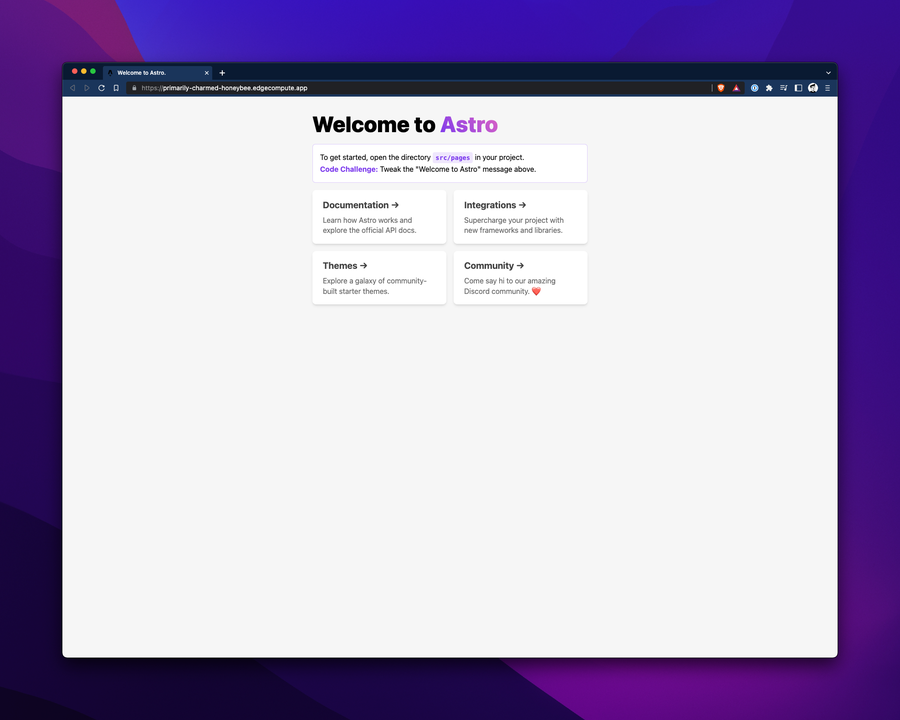Open the Community card link
Viewport: 900px width, 720px height.
[x=521, y=278]
